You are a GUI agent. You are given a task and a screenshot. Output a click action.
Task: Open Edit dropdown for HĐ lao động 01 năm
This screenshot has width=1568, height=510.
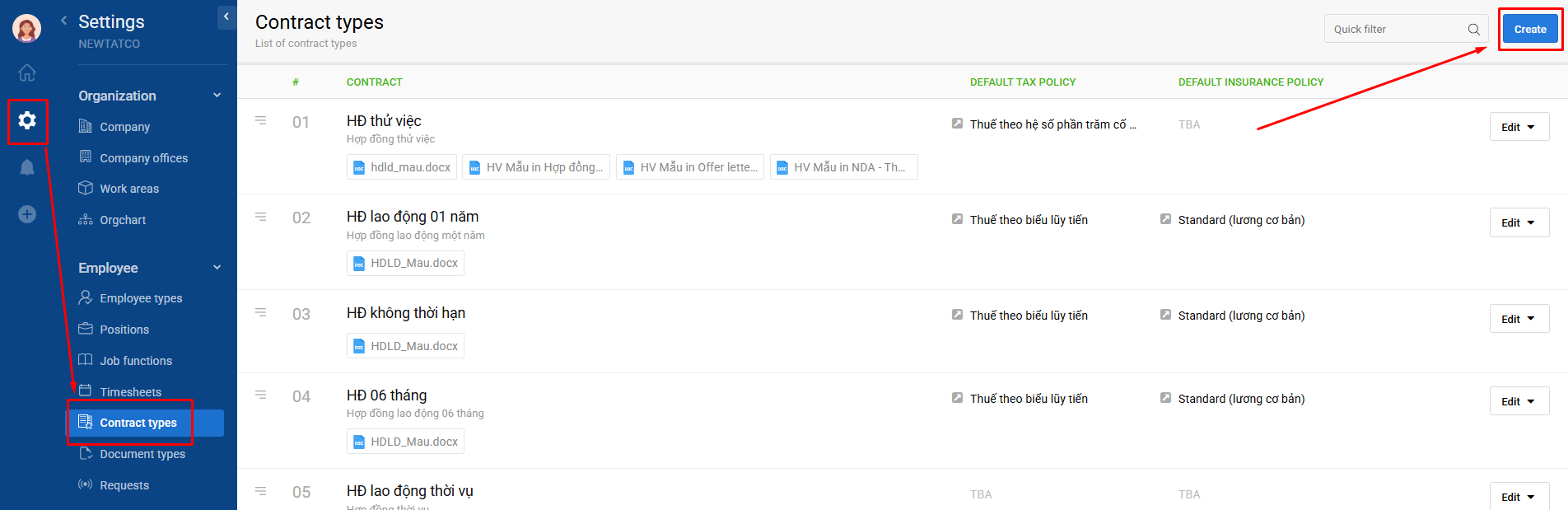[1519, 222]
